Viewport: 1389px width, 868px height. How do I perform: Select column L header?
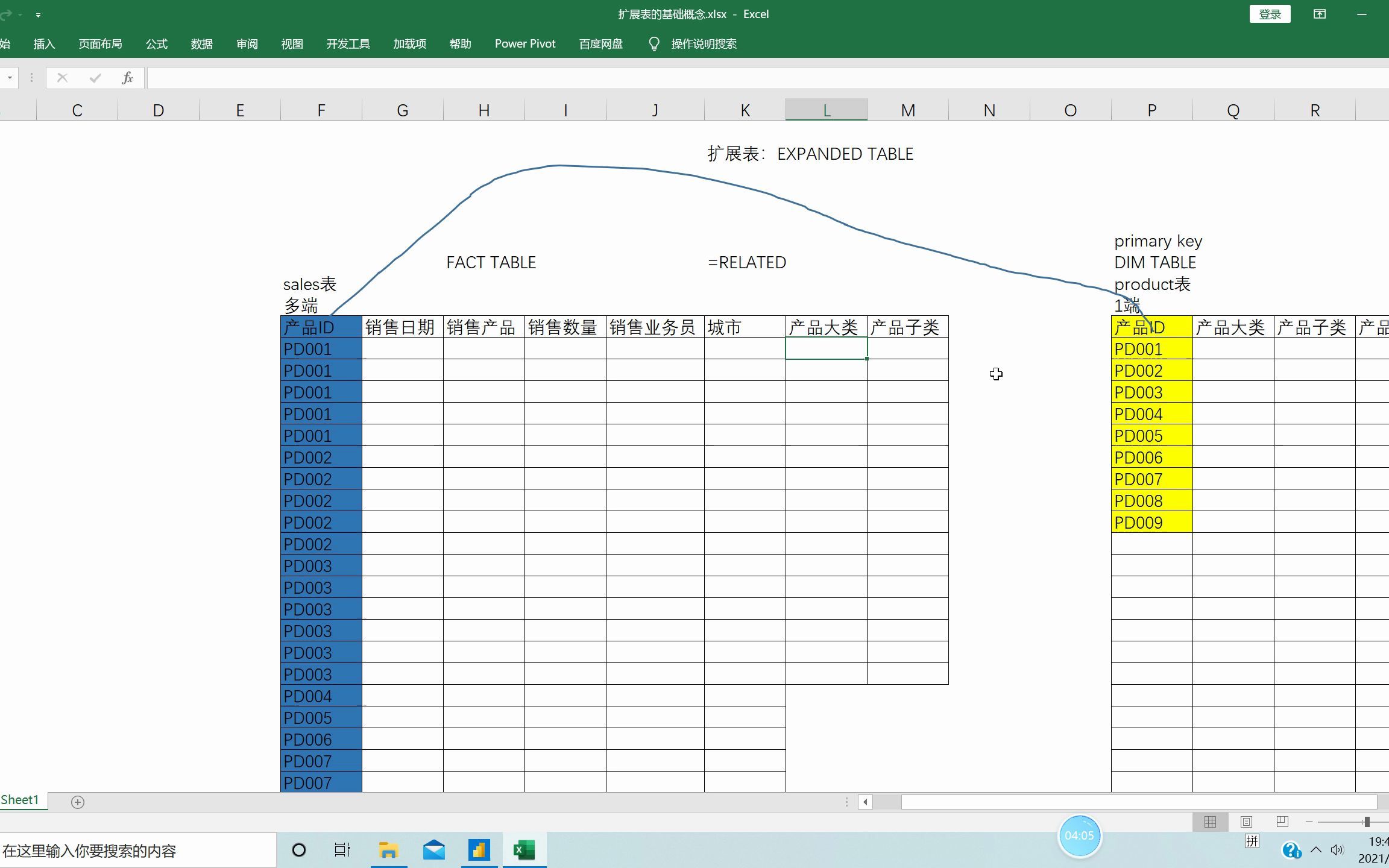[827, 110]
